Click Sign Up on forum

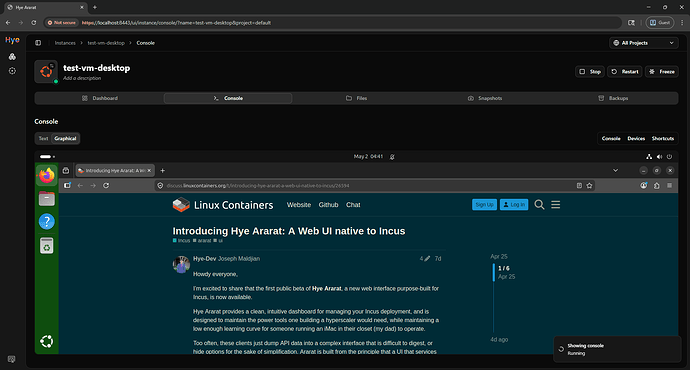(484, 205)
